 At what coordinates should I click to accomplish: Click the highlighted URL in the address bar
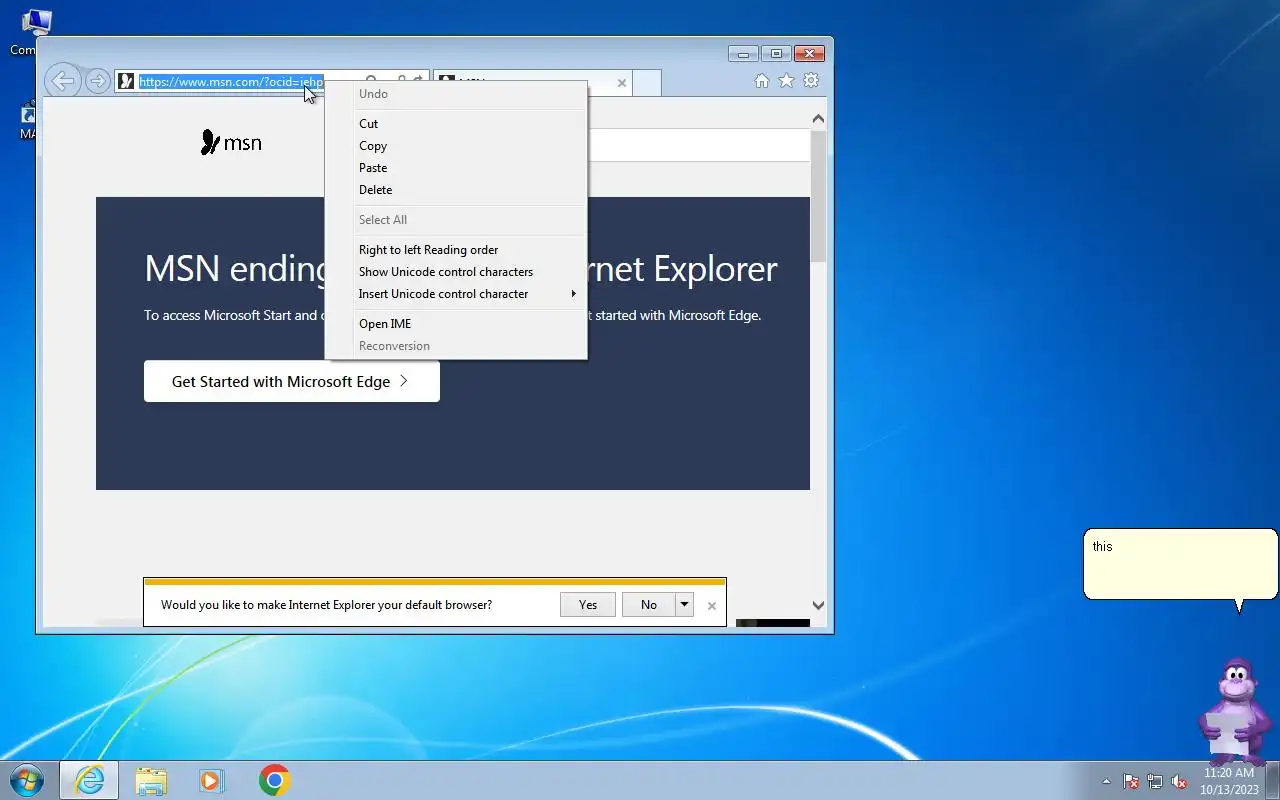point(231,82)
